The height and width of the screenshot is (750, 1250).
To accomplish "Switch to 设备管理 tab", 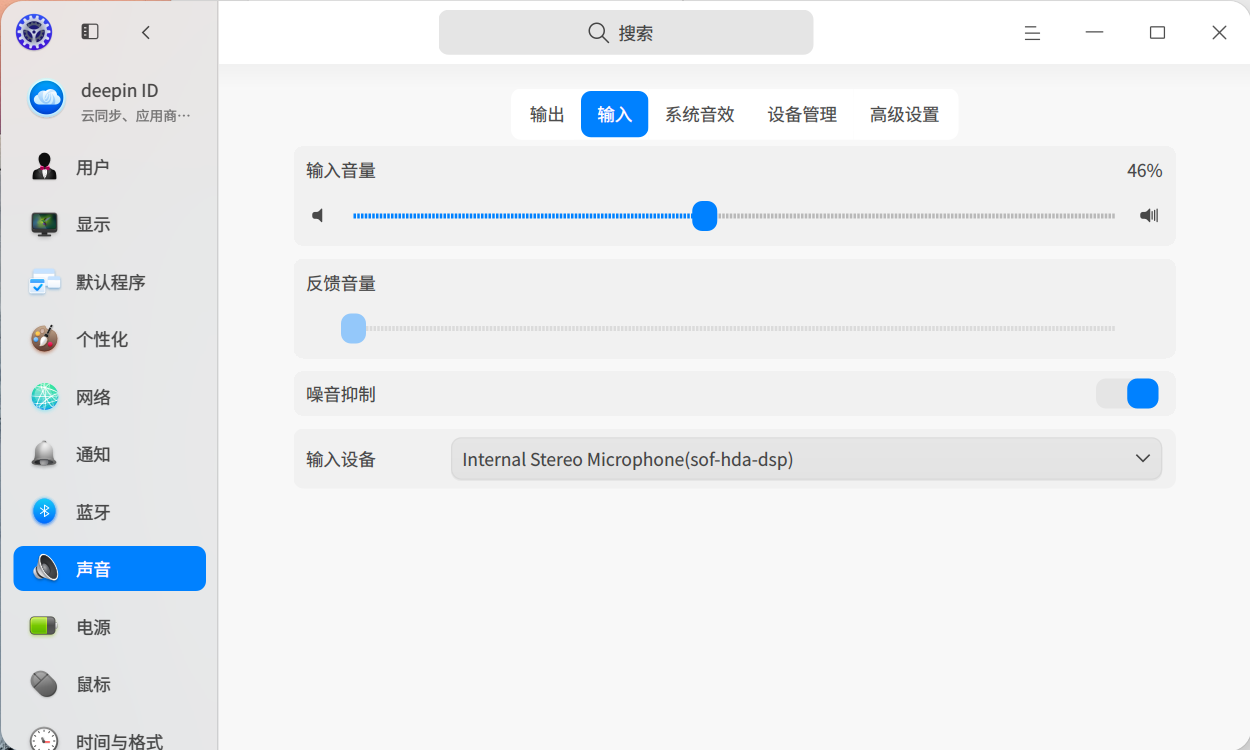I will [802, 114].
